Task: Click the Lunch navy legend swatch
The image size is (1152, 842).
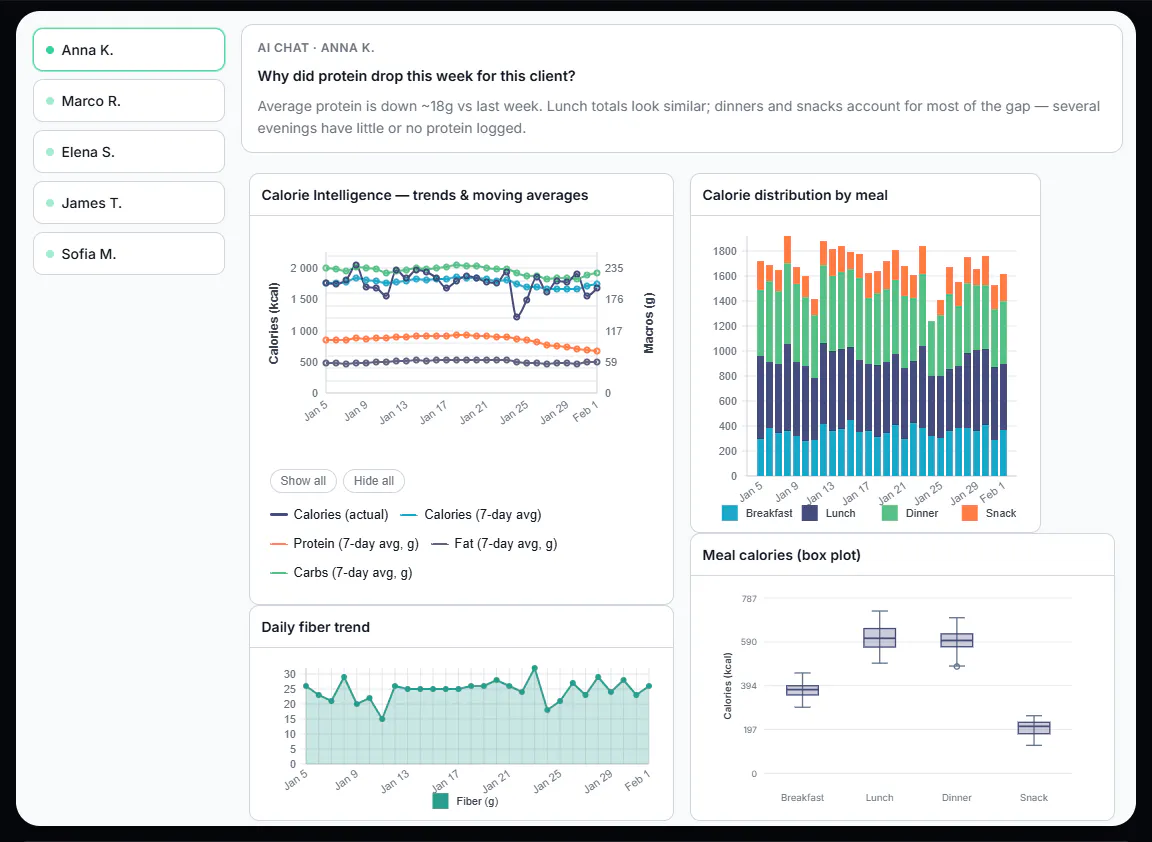Action: pos(810,513)
